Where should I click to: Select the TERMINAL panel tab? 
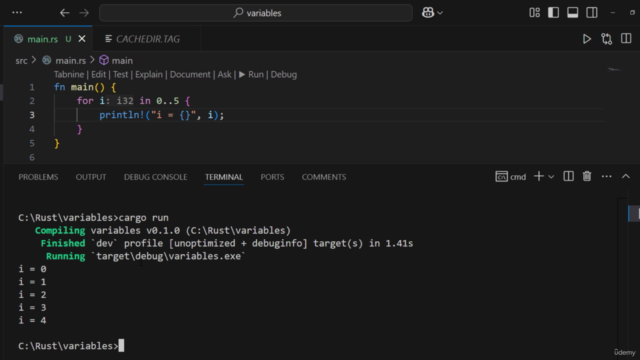click(x=224, y=177)
